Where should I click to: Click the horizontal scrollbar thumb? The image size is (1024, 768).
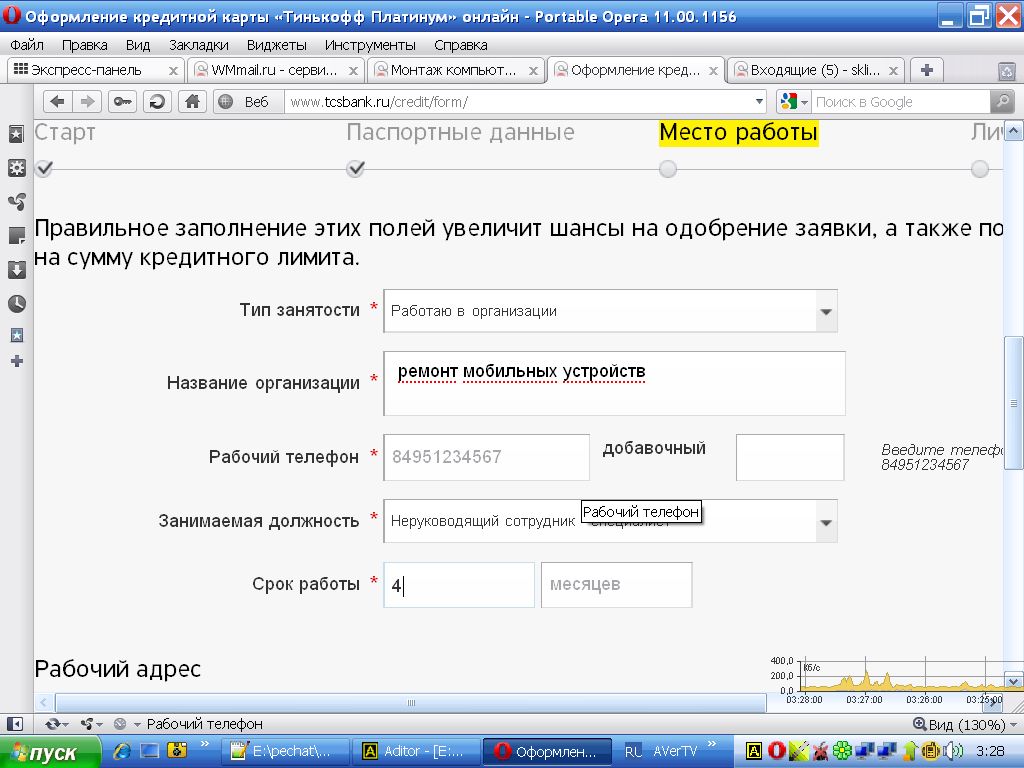click(411, 703)
